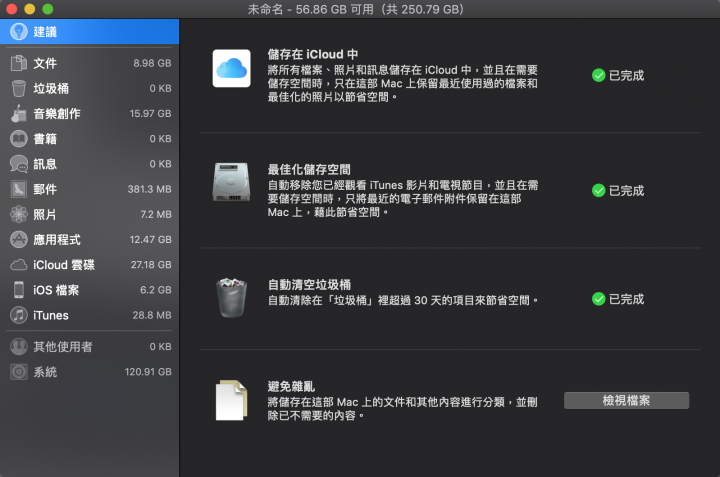Click the 書籍 books icon

point(19,139)
